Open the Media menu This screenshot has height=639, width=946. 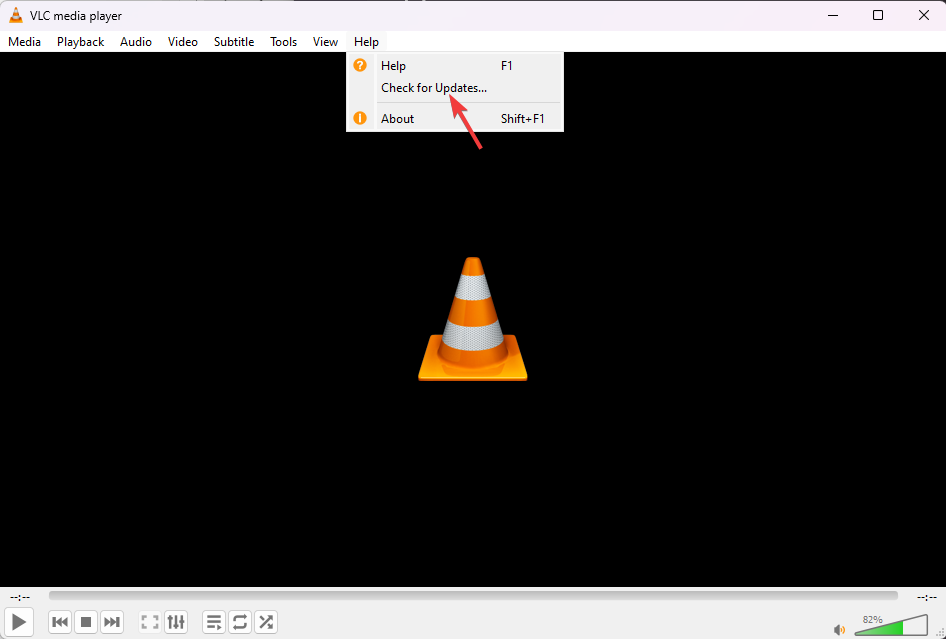coord(25,42)
